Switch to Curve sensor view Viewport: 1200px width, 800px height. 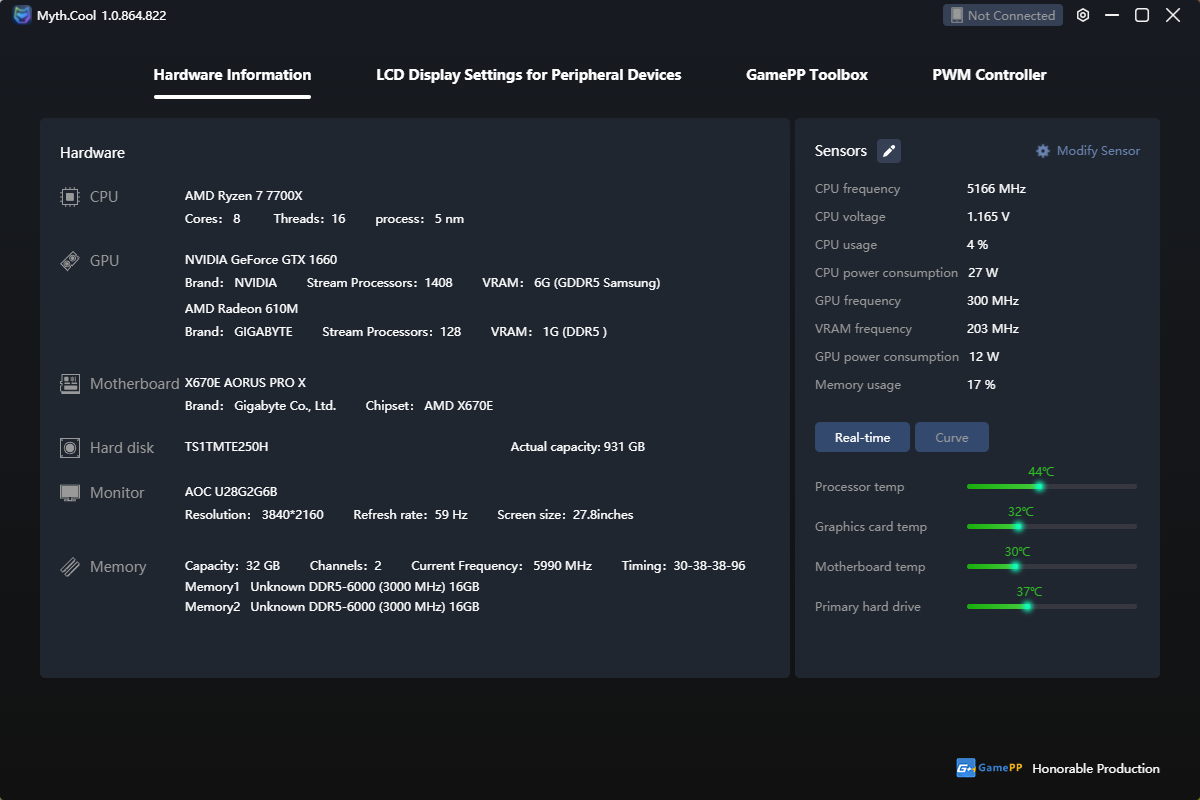point(952,437)
